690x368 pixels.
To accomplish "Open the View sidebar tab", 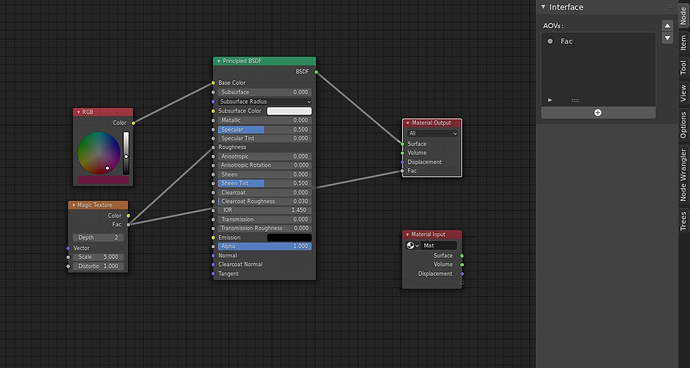I will 683,93.
